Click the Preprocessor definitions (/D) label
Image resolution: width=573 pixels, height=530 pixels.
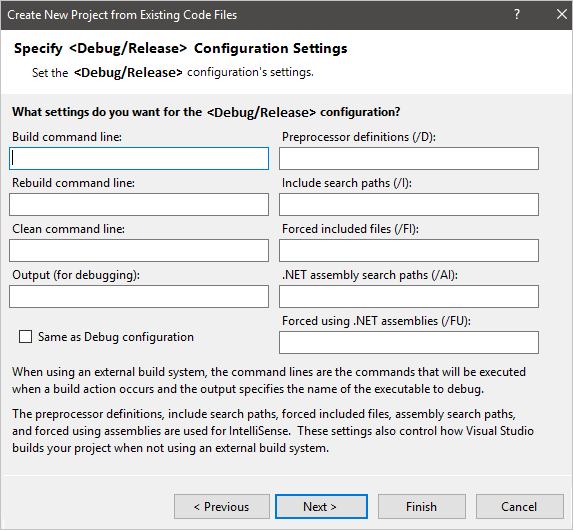(x=359, y=137)
